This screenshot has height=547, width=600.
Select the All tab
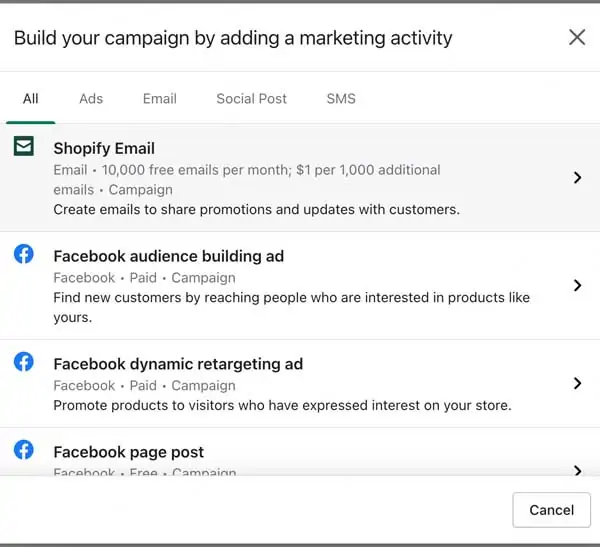(x=31, y=99)
